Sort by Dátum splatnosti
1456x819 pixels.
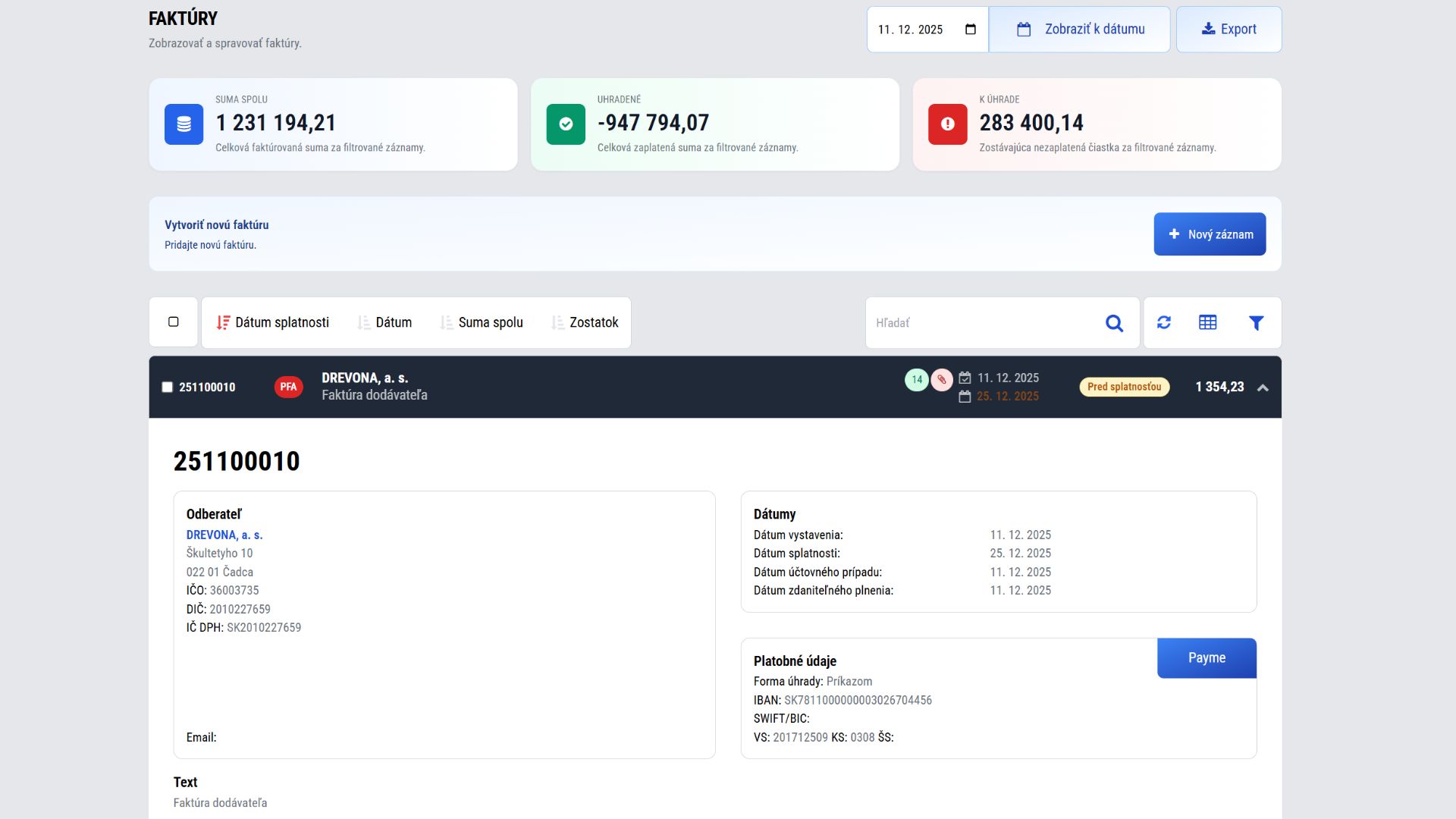pyautogui.click(x=273, y=322)
